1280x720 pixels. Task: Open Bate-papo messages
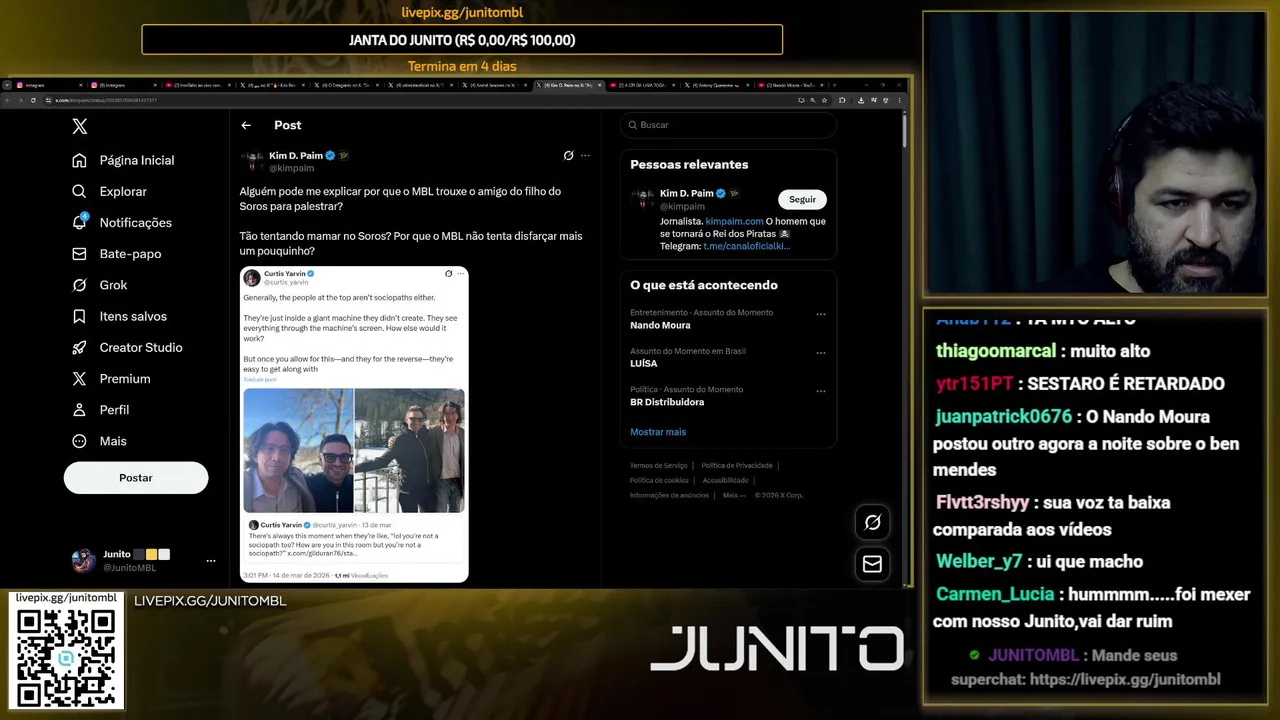pyautogui.click(x=116, y=254)
